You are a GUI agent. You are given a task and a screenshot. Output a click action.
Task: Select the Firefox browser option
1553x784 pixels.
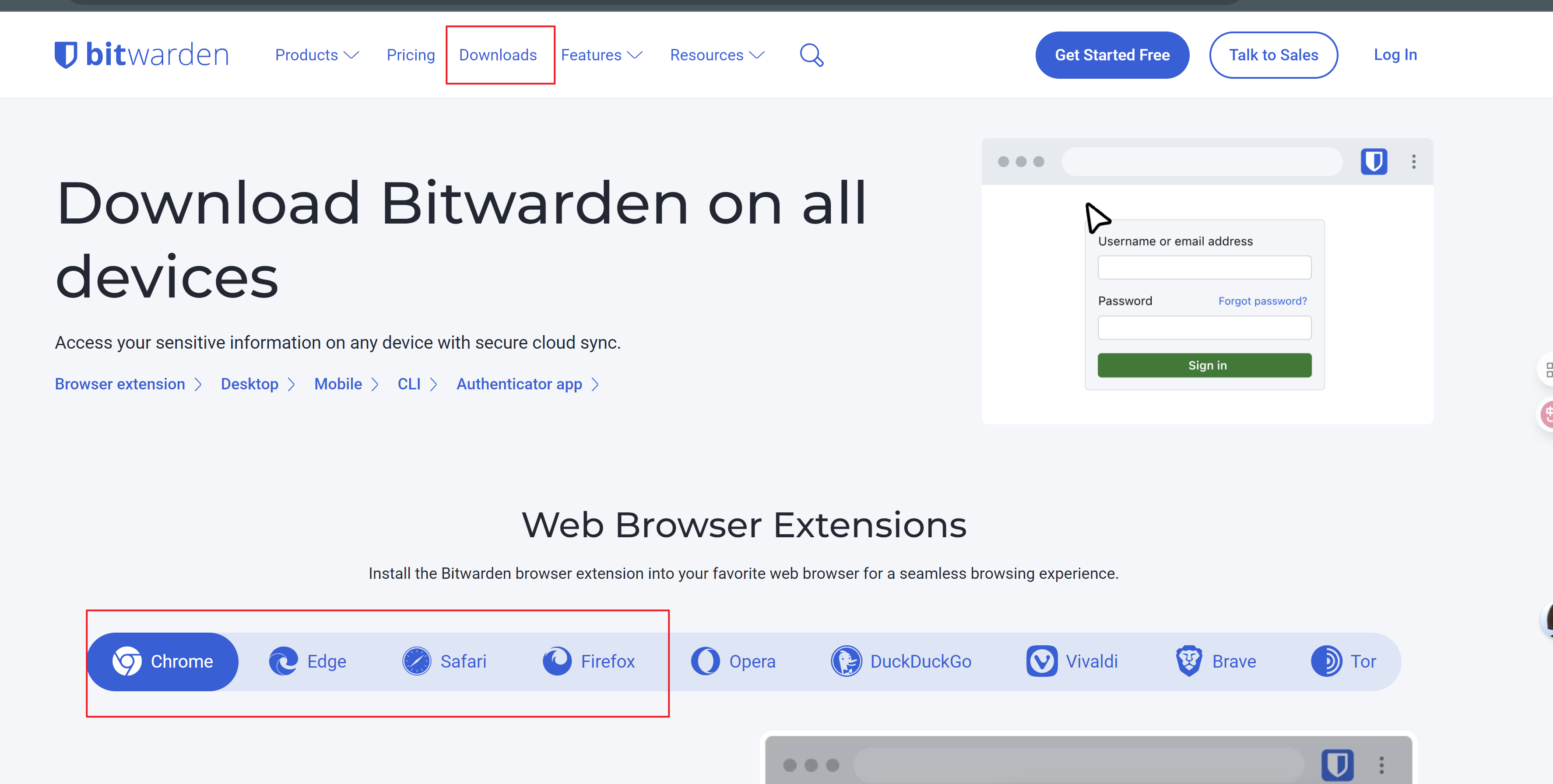(588, 661)
